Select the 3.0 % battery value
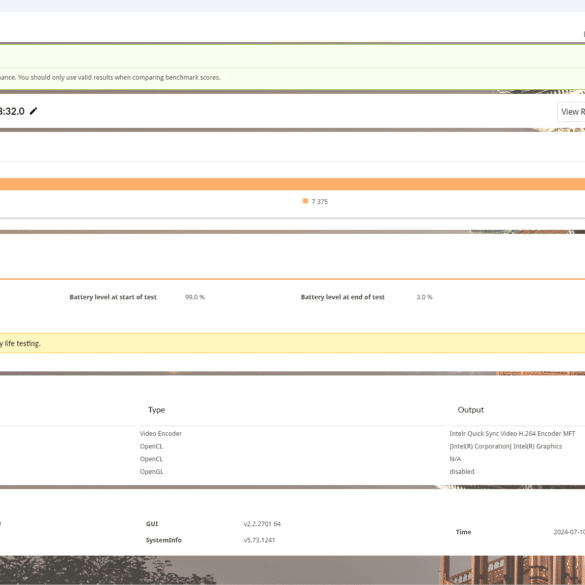Image resolution: width=585 pixels, height=585 pixels. (x=424, y=297)
